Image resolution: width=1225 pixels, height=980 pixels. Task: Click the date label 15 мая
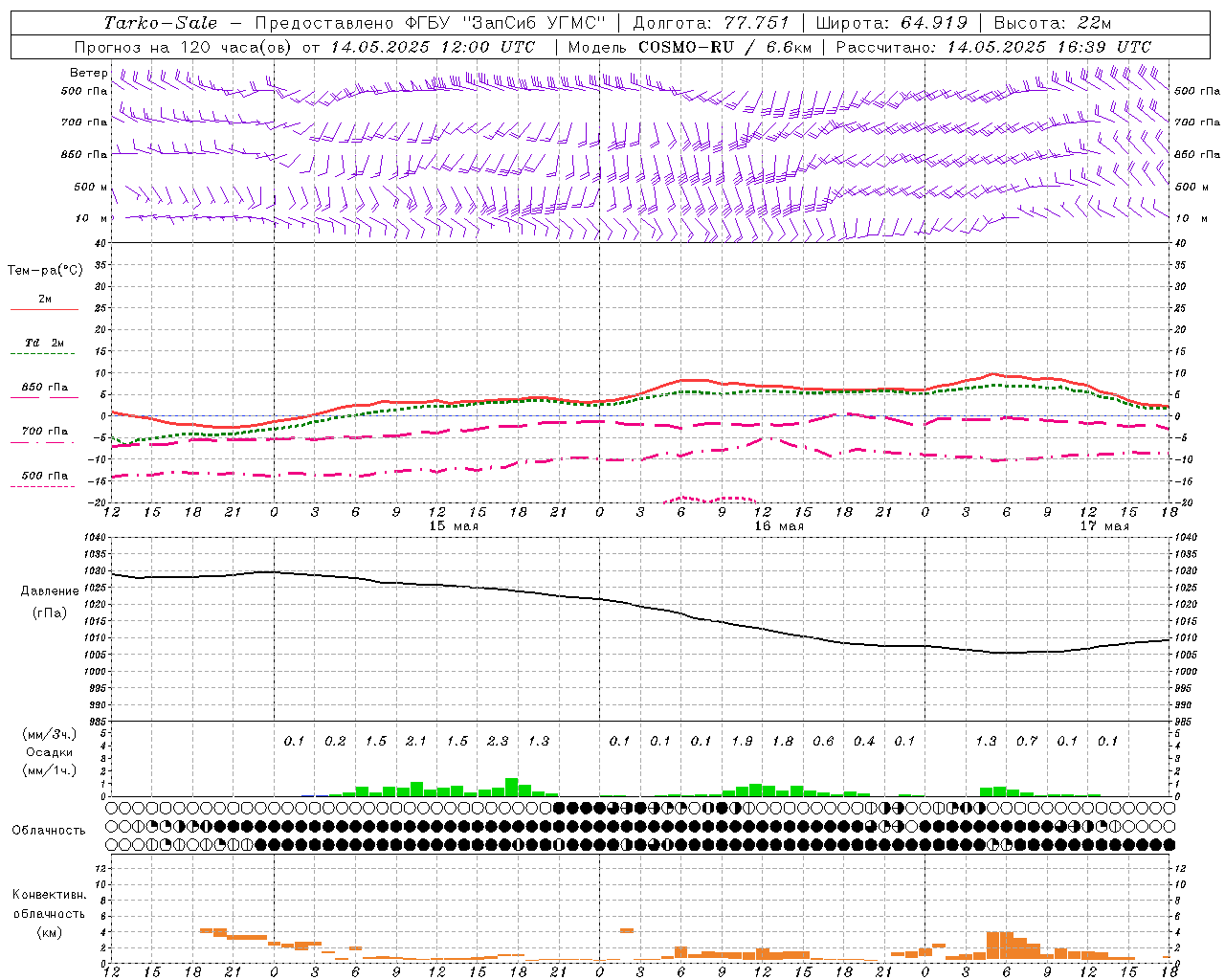click(454, 526)
